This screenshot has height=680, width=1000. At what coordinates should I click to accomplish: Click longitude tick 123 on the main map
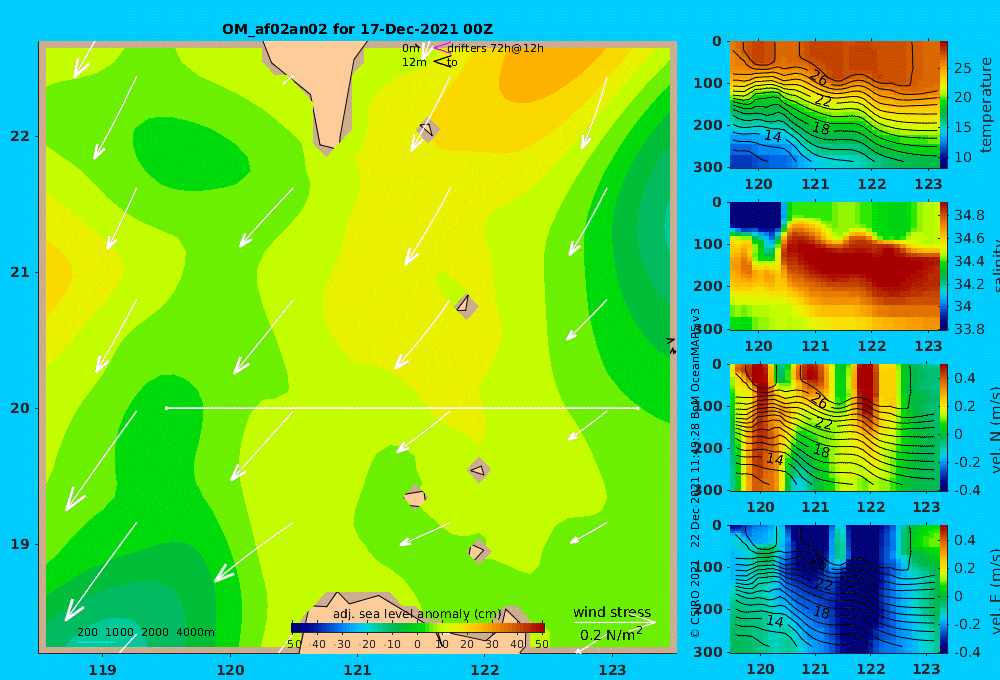point(613,670)
